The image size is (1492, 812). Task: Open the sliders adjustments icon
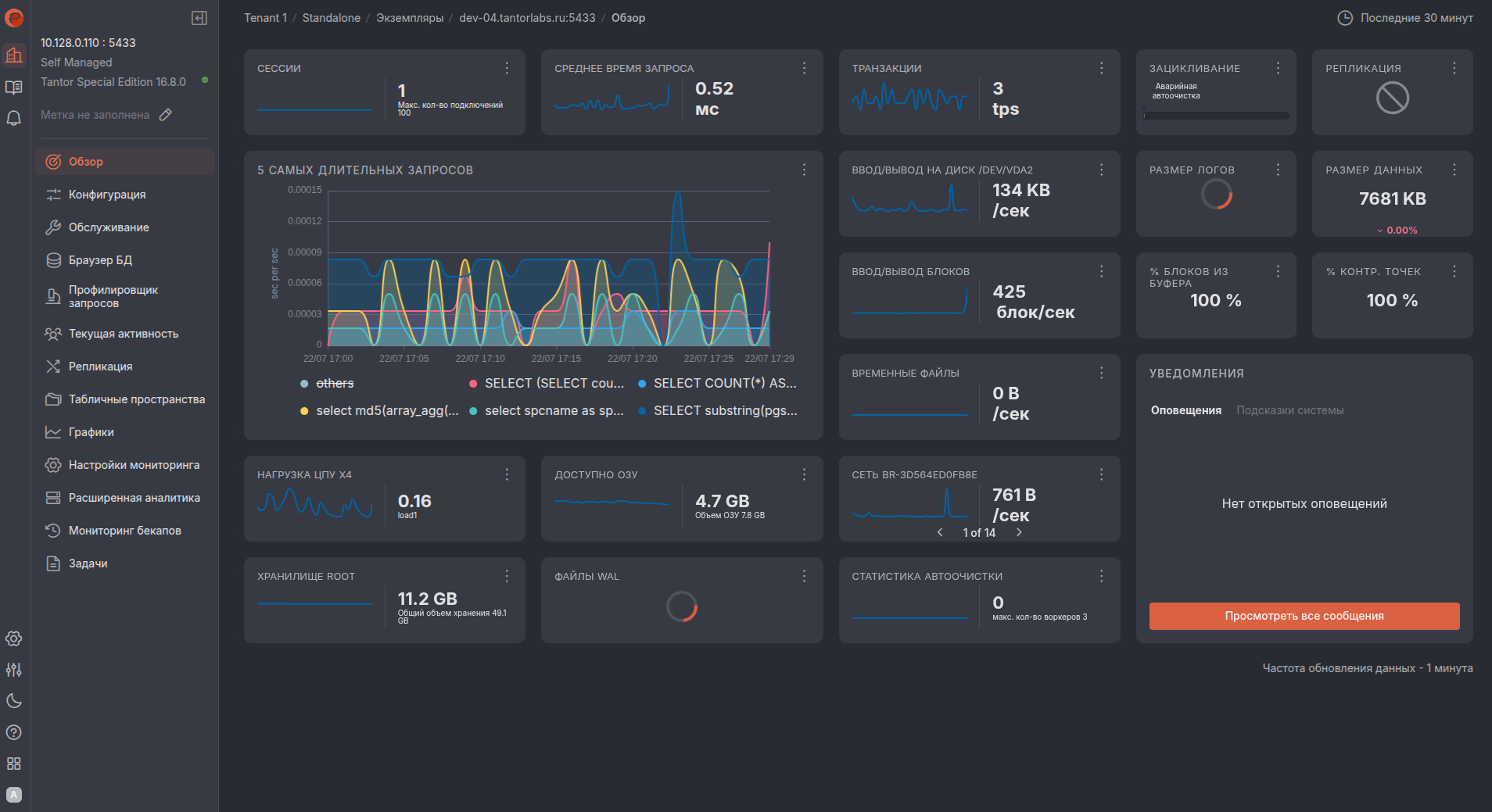tap(14, 670)
